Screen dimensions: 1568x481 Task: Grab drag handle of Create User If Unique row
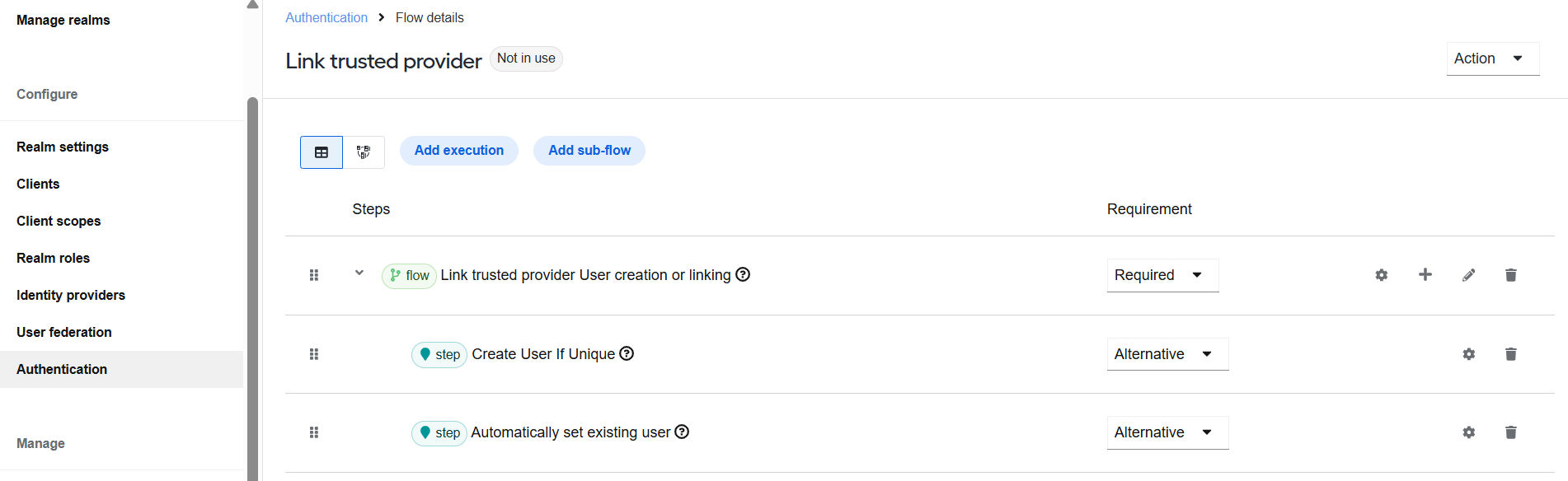(x=314, y=354)
